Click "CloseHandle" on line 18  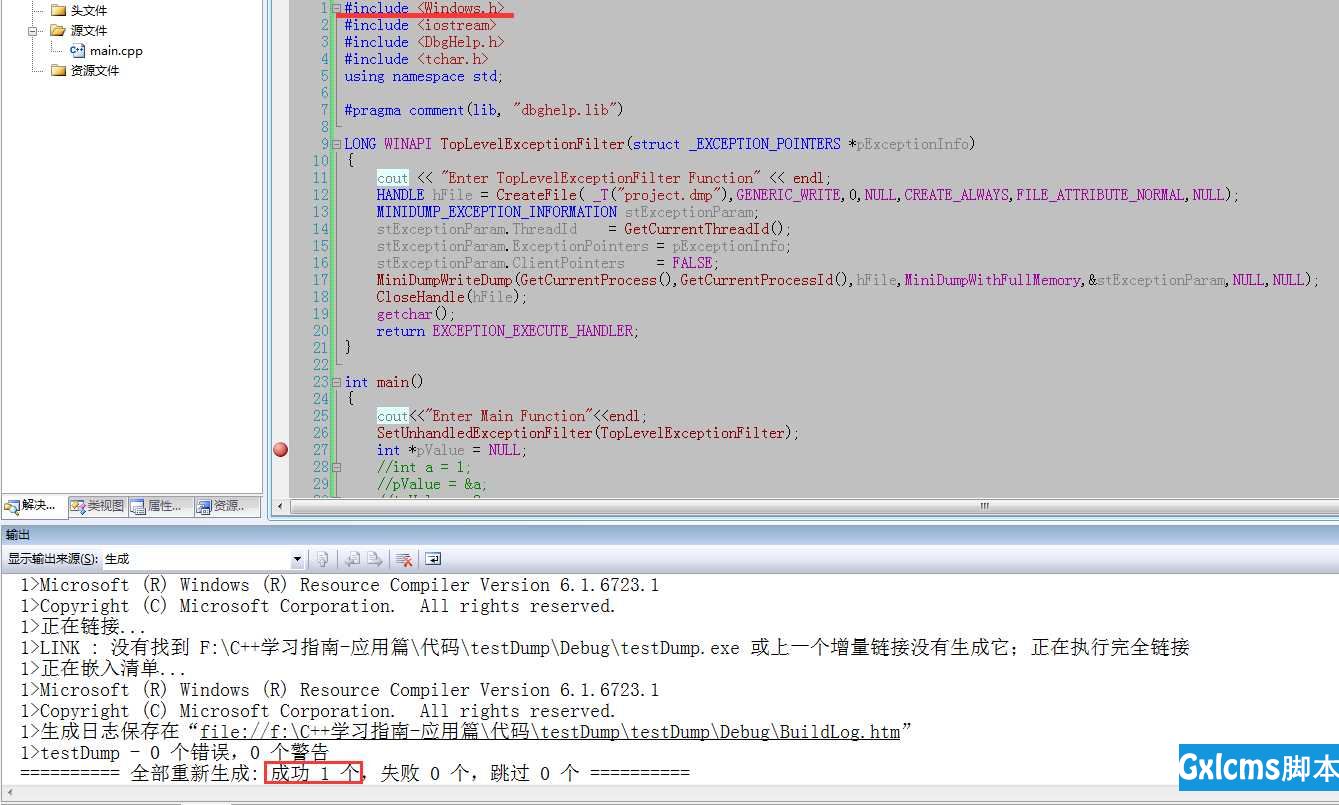pyautogui.click(x=420, y=297)
